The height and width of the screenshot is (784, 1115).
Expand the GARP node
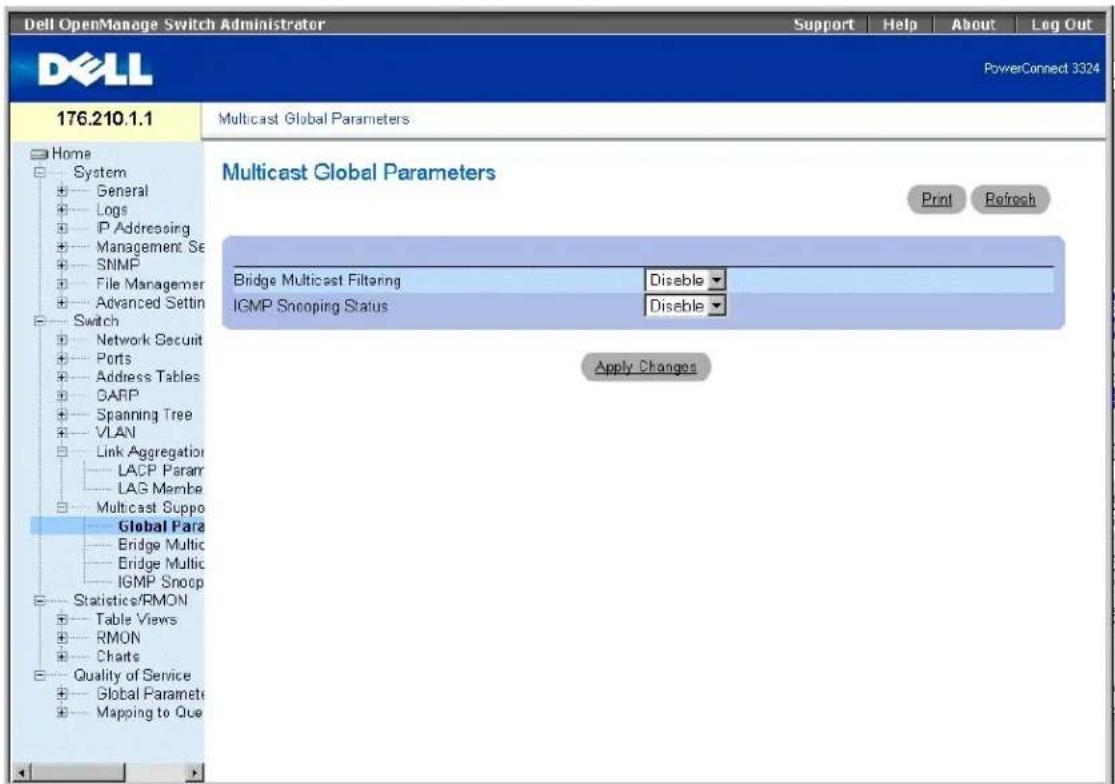63,395
